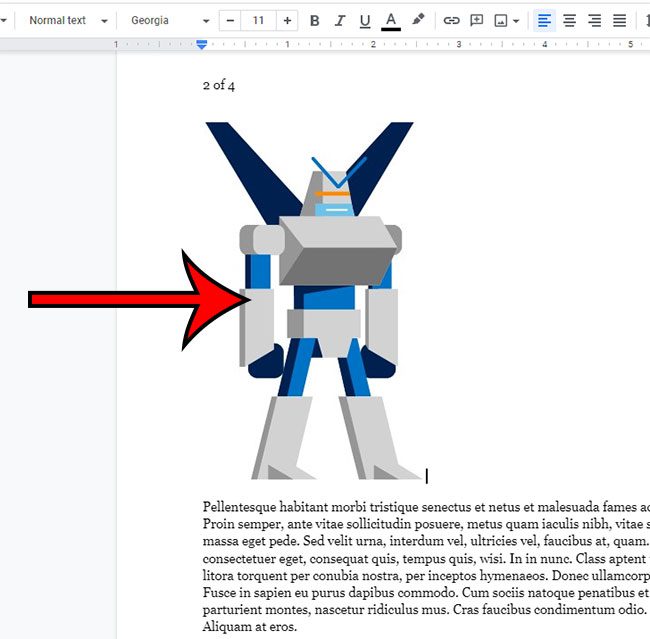650x639 pixels.
Task: Expand the insert image dropdown arrow
Action: (516, 21)
